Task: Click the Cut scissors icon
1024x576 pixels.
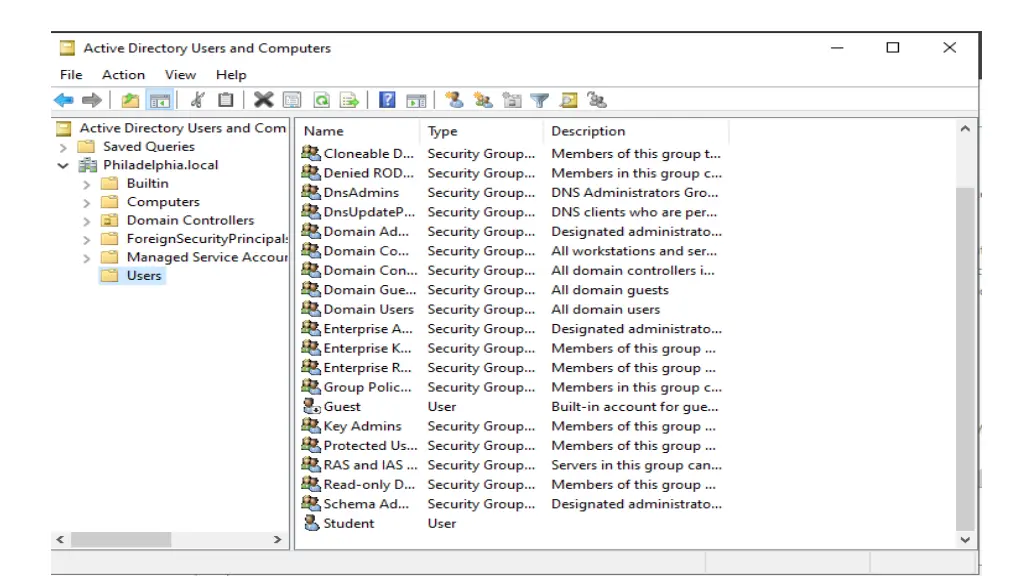Action: [x=197, y=100]
